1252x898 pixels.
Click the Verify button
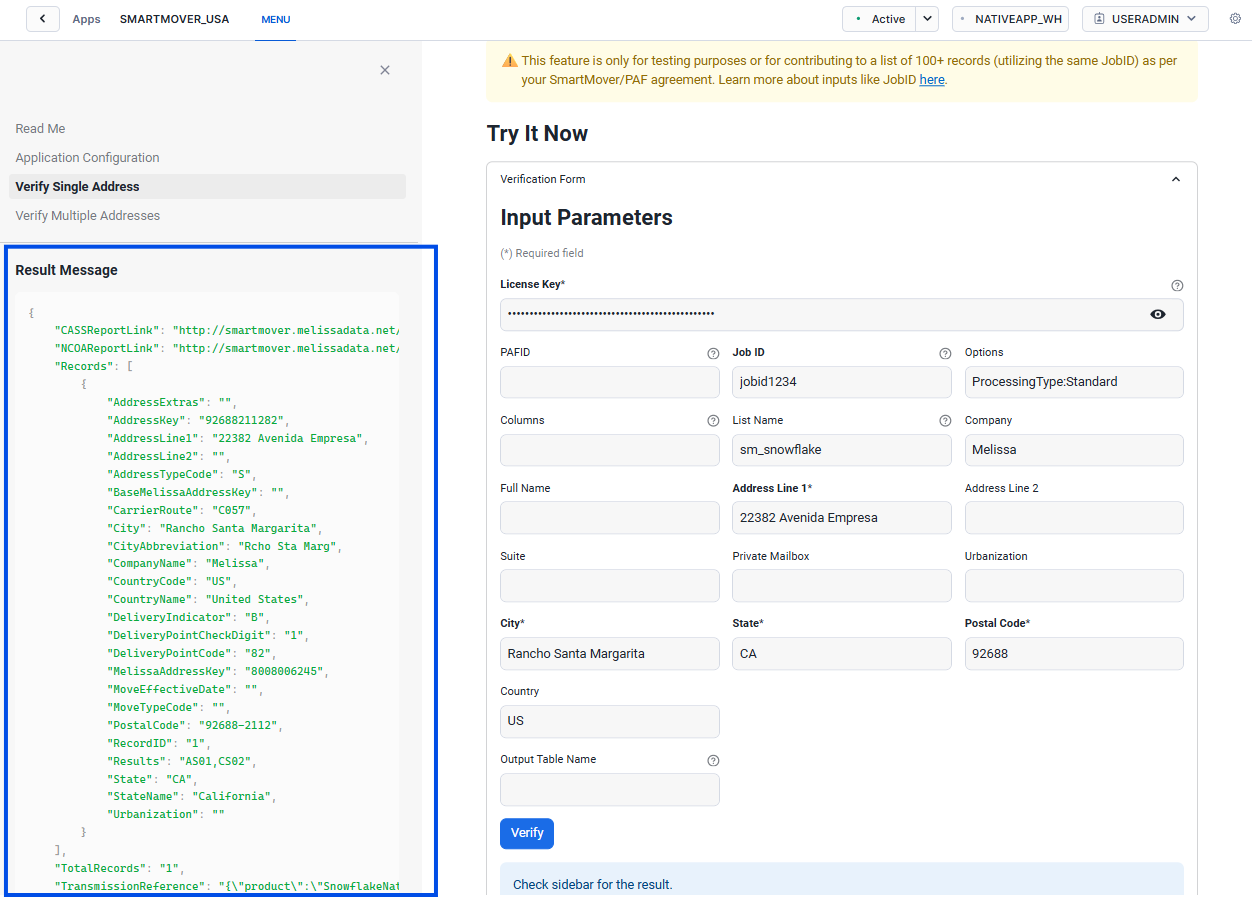(527, 833)
